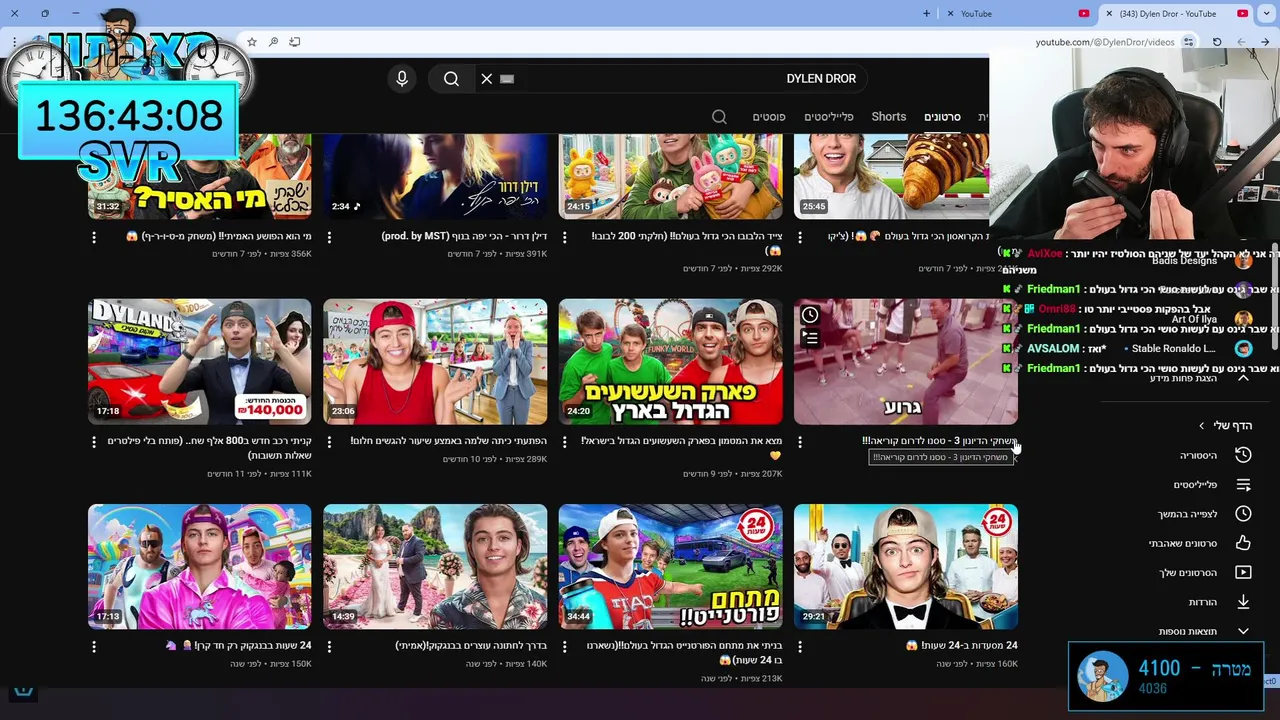Viewport: 1280px width, 720px height.
Task: Play the 23:06 classroom surprise thumbnail
Action: point(435,362)
